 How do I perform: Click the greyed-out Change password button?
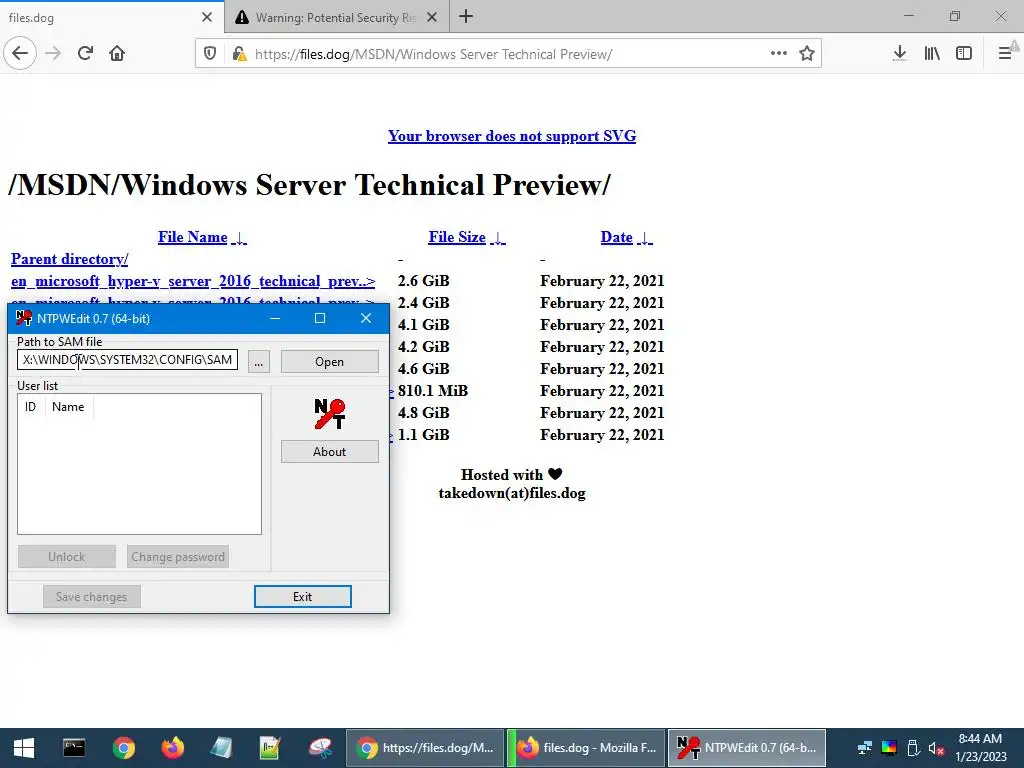tap(178, 556)
